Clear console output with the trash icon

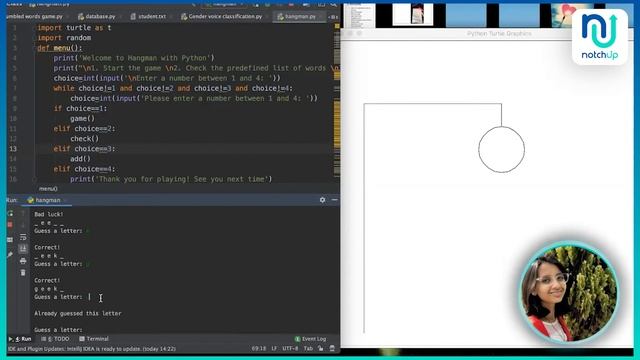point(23,272)
